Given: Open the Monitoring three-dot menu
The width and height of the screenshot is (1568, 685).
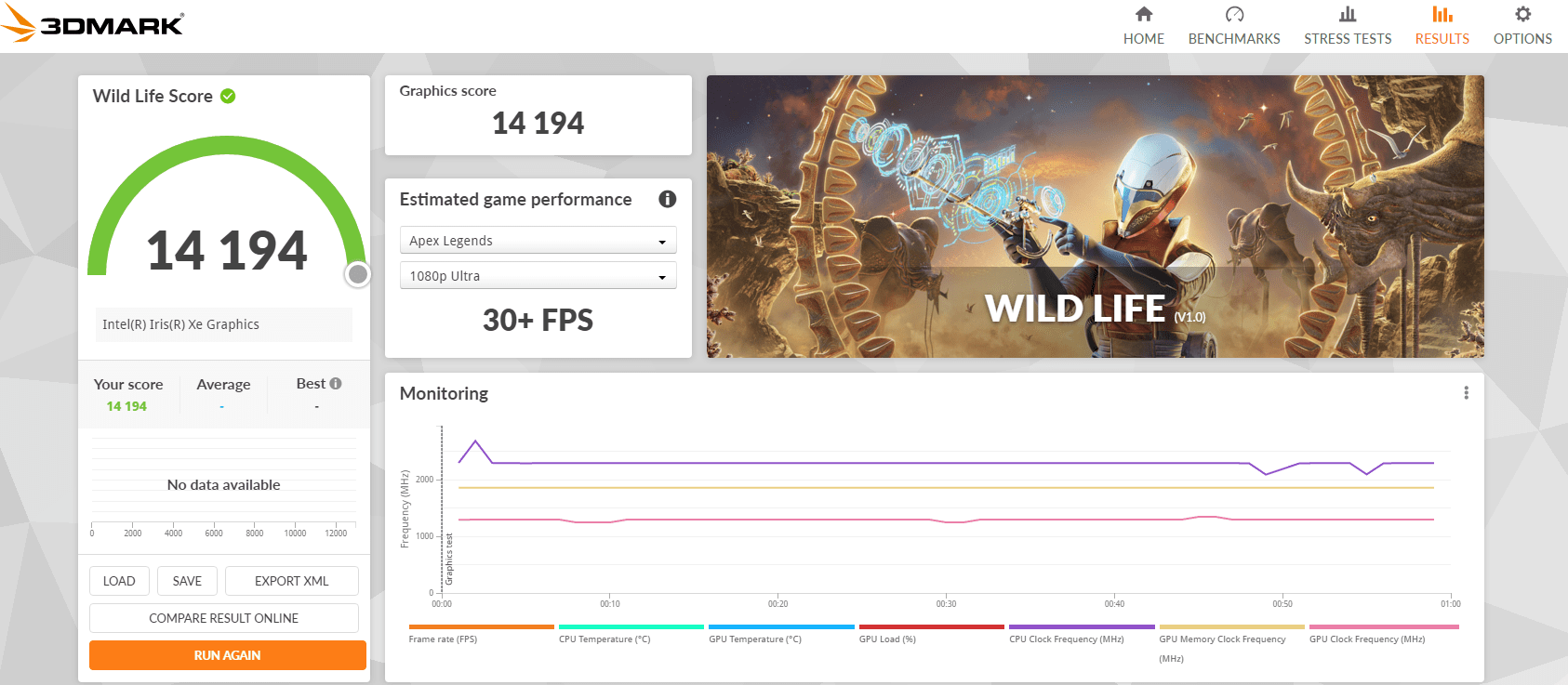Looking at the screenshot, I should [1467, 393].
